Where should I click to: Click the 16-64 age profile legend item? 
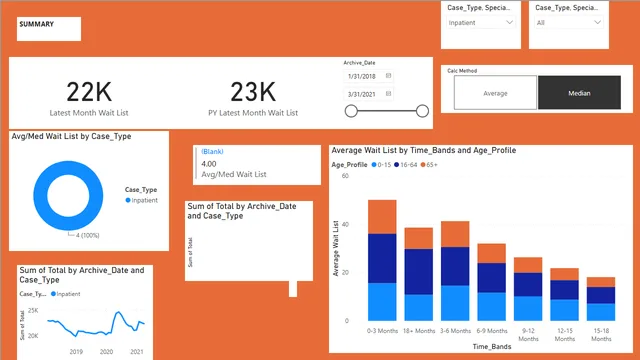405,164
